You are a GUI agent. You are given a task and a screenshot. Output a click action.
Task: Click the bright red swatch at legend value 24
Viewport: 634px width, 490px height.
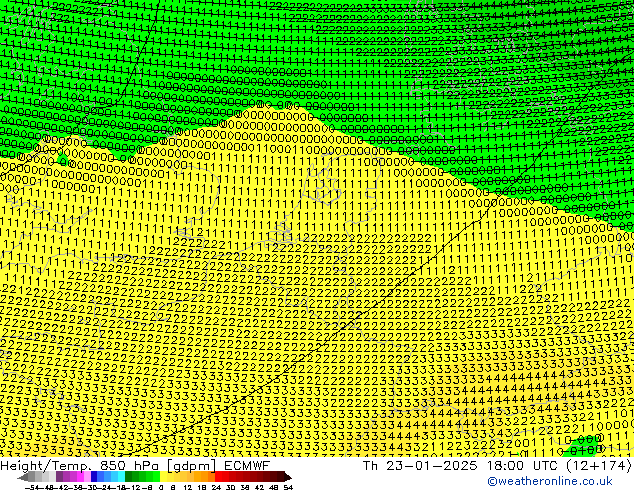click(218, 477)
